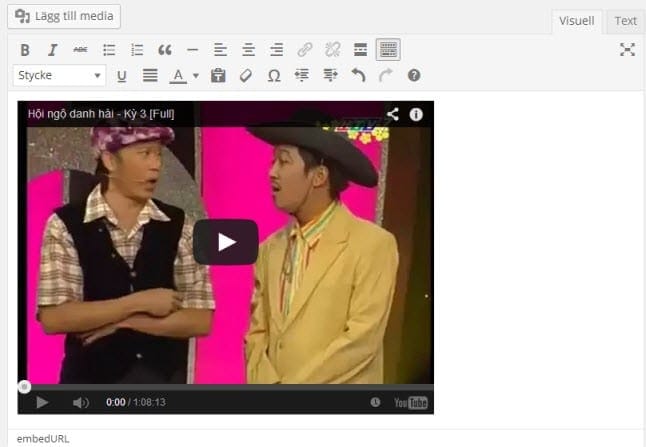This screenshot has height=447, width=646.
Task: Decrease the indent
Action: coord(302,76)
